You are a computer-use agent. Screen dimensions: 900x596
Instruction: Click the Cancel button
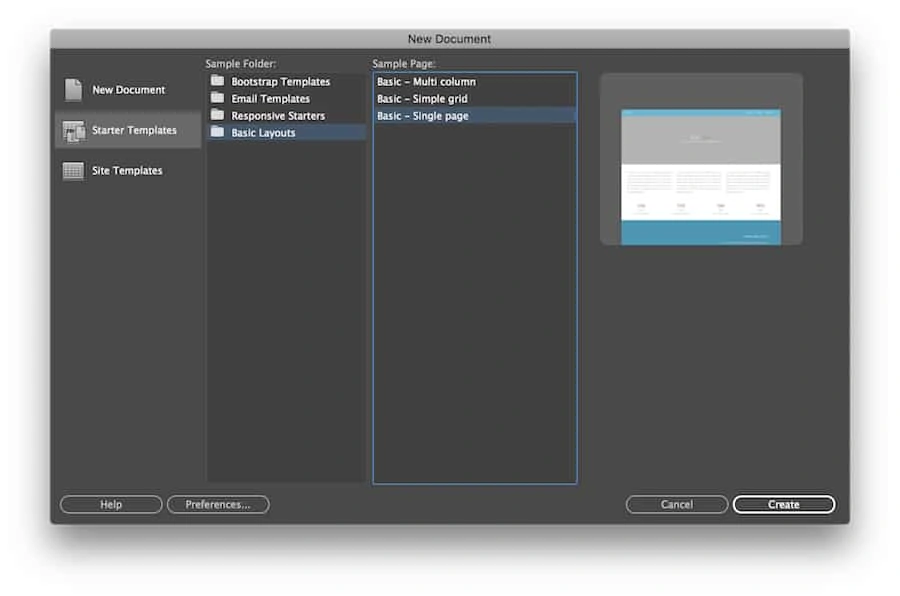(677, 505)
